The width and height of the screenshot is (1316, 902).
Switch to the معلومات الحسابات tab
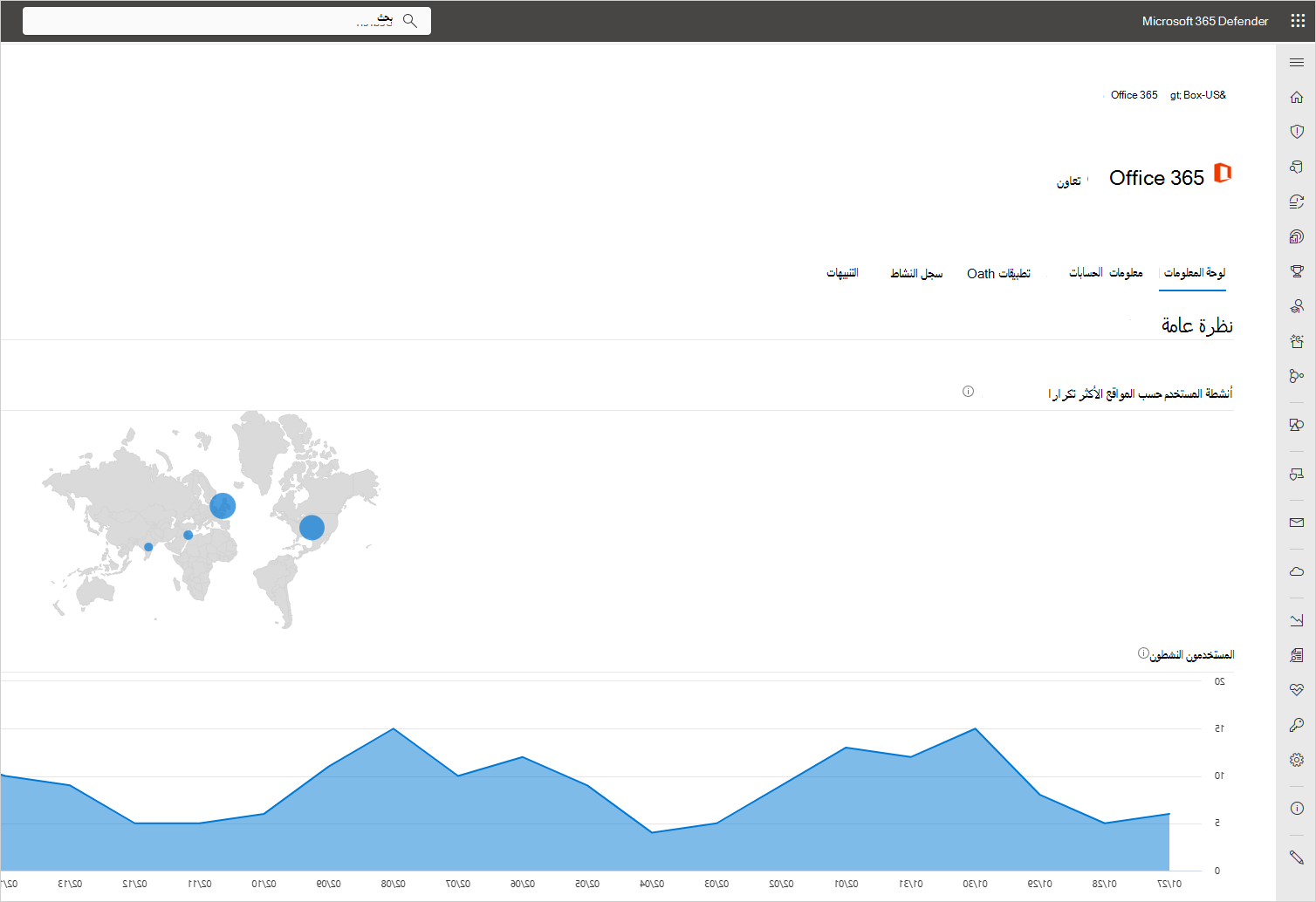coord(1106,273)
